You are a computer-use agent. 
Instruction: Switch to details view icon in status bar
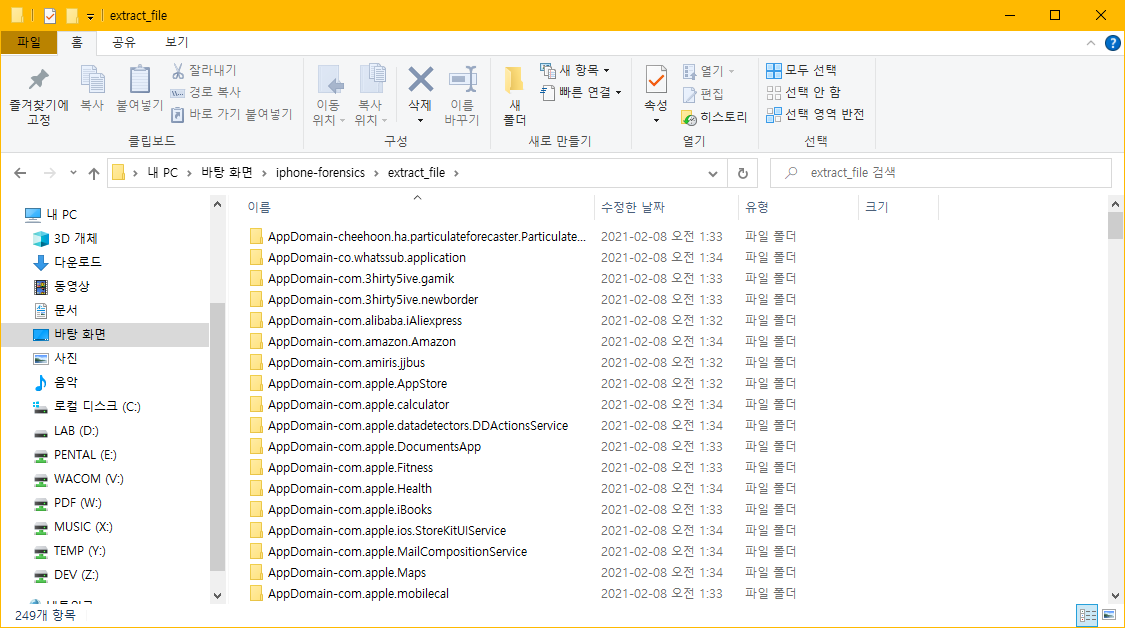(1088, 615)
